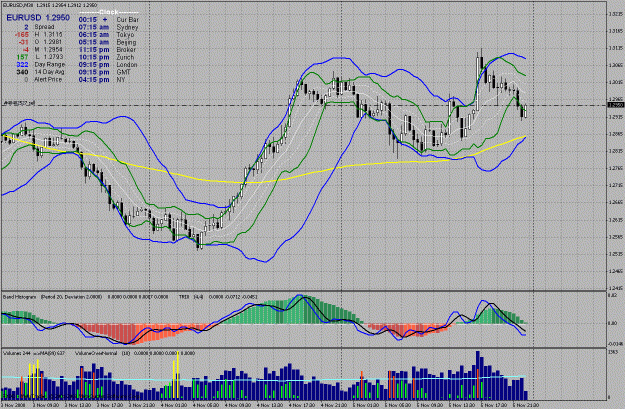Click the Spread label
Image resolution: width=625 pixels, height=409 pixels.
[x=44, y=27]
